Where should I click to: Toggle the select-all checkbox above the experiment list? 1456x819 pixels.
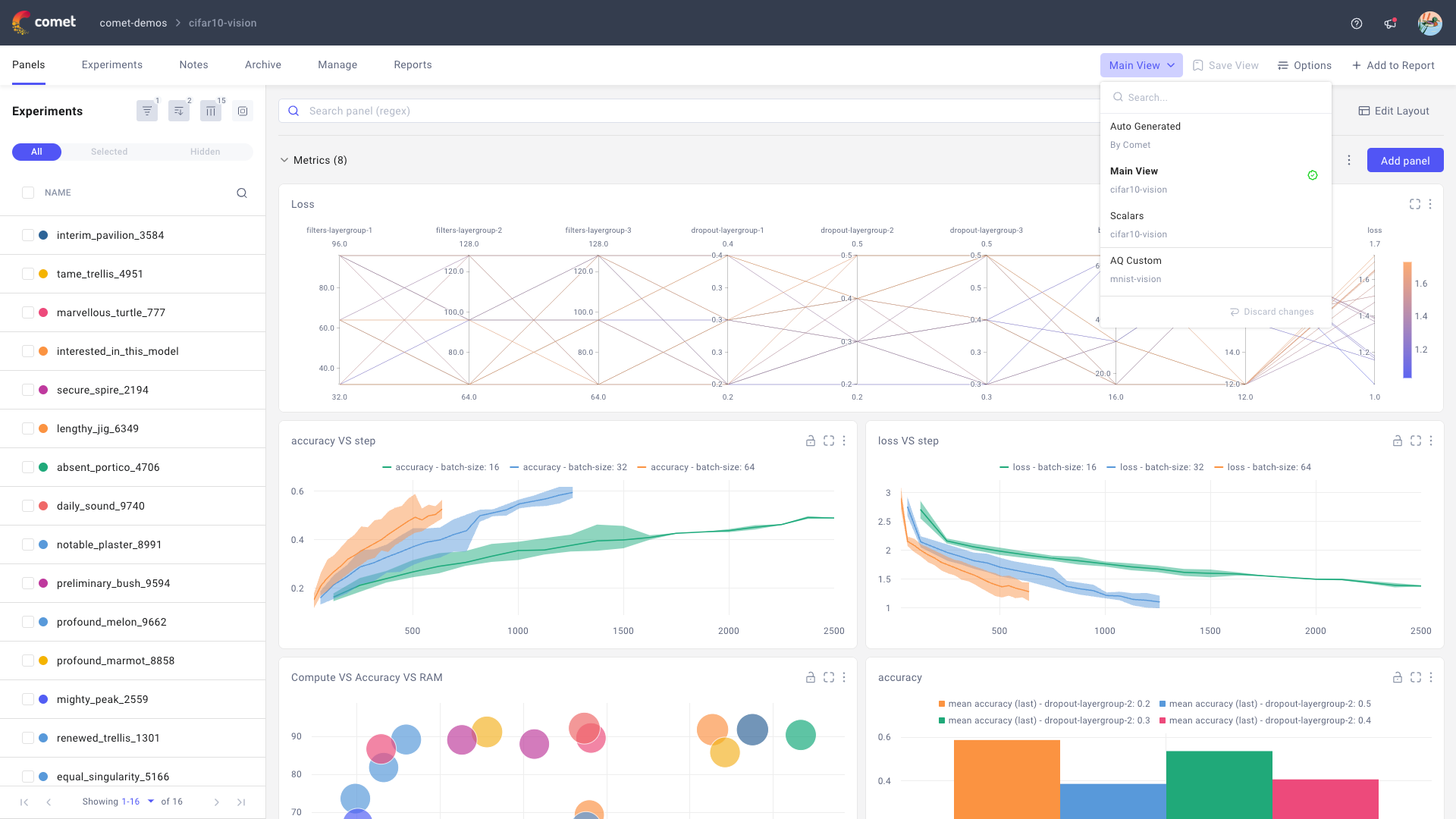pos(27,193)
